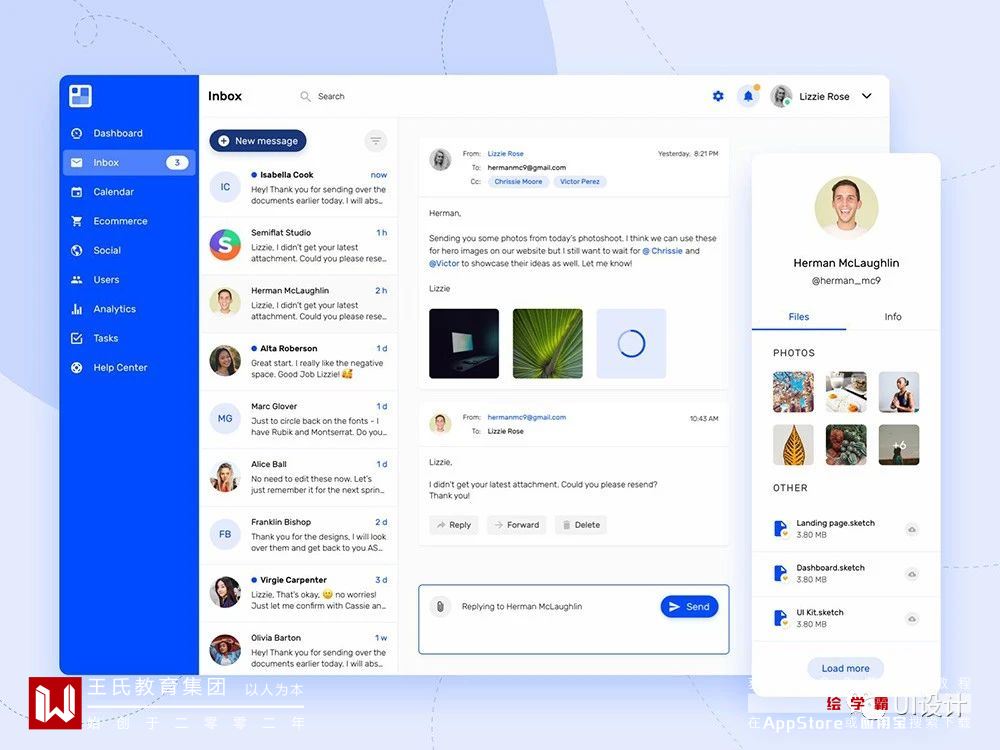1000x750 pixels.
Task: Click the FB initials avatar
Action: point(225,534)
